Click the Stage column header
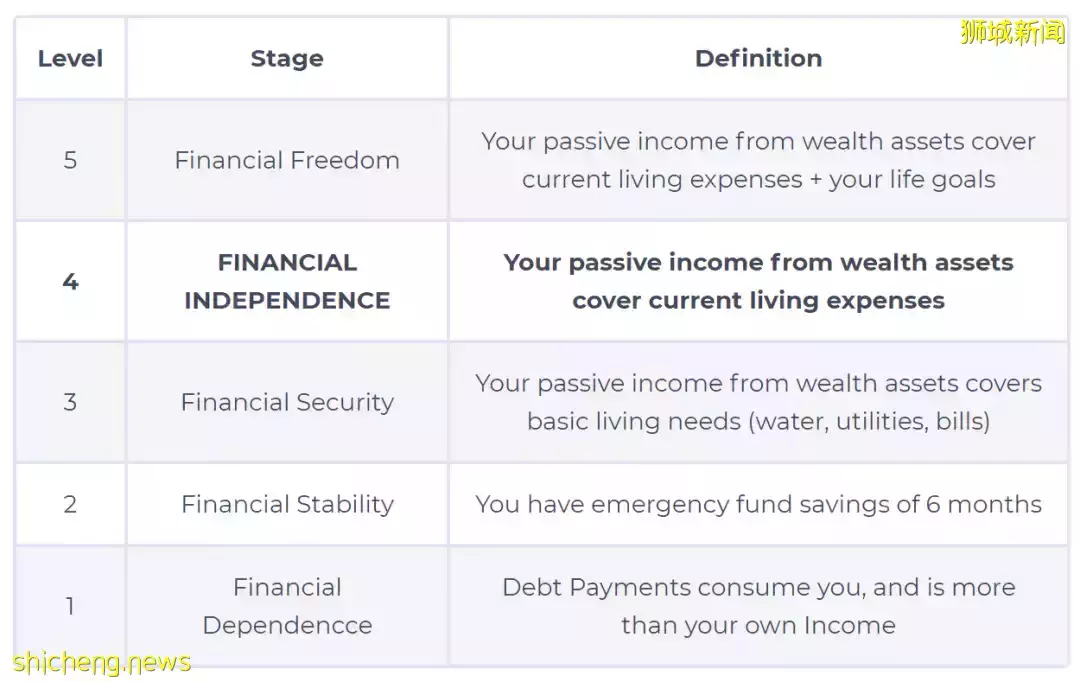The image size is (1080, 682). click(x=287, y=58)
